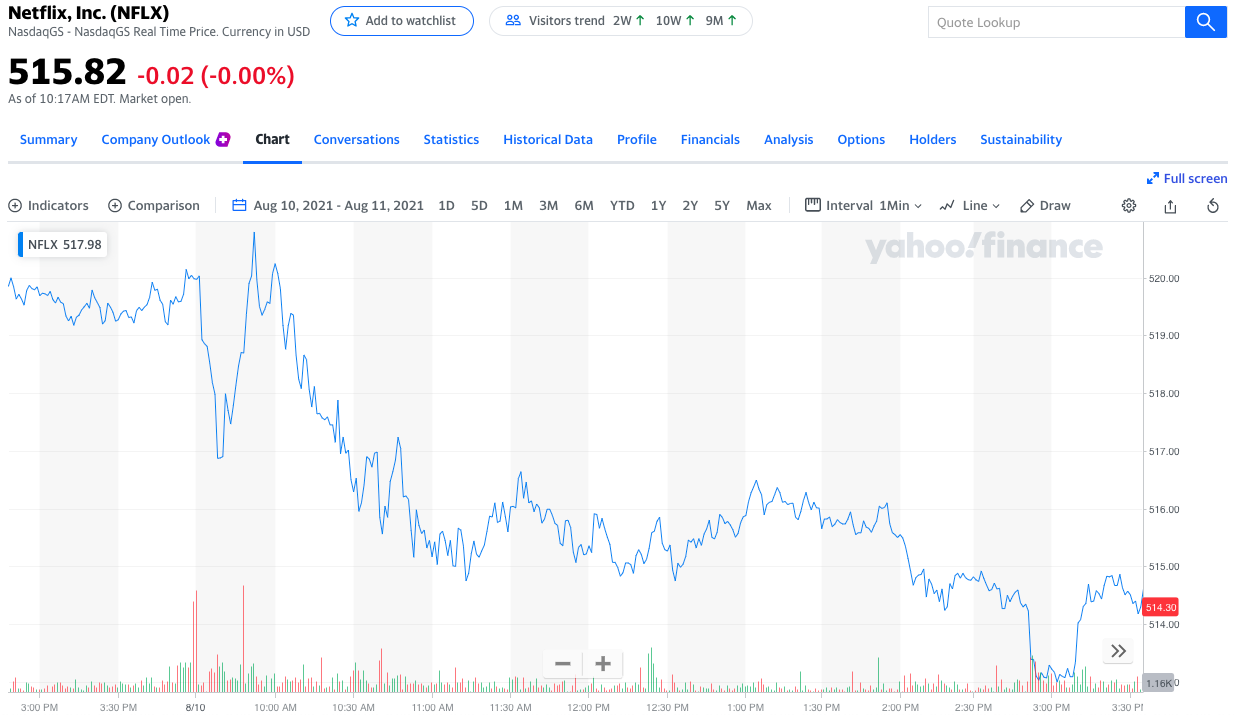Open the Profile tab
1235x715 pixels.
(637, 139)
